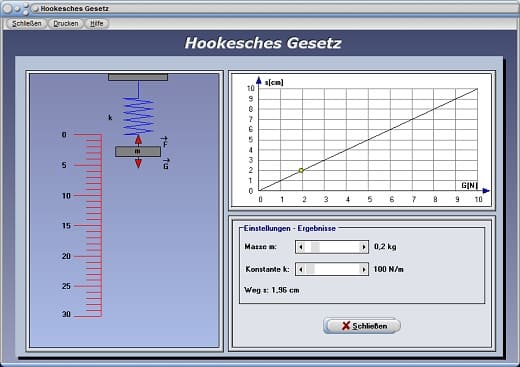520x367 pixels.
Task: Click the blue vertical axis arrowhead
Action: click(x=259, y=80)
